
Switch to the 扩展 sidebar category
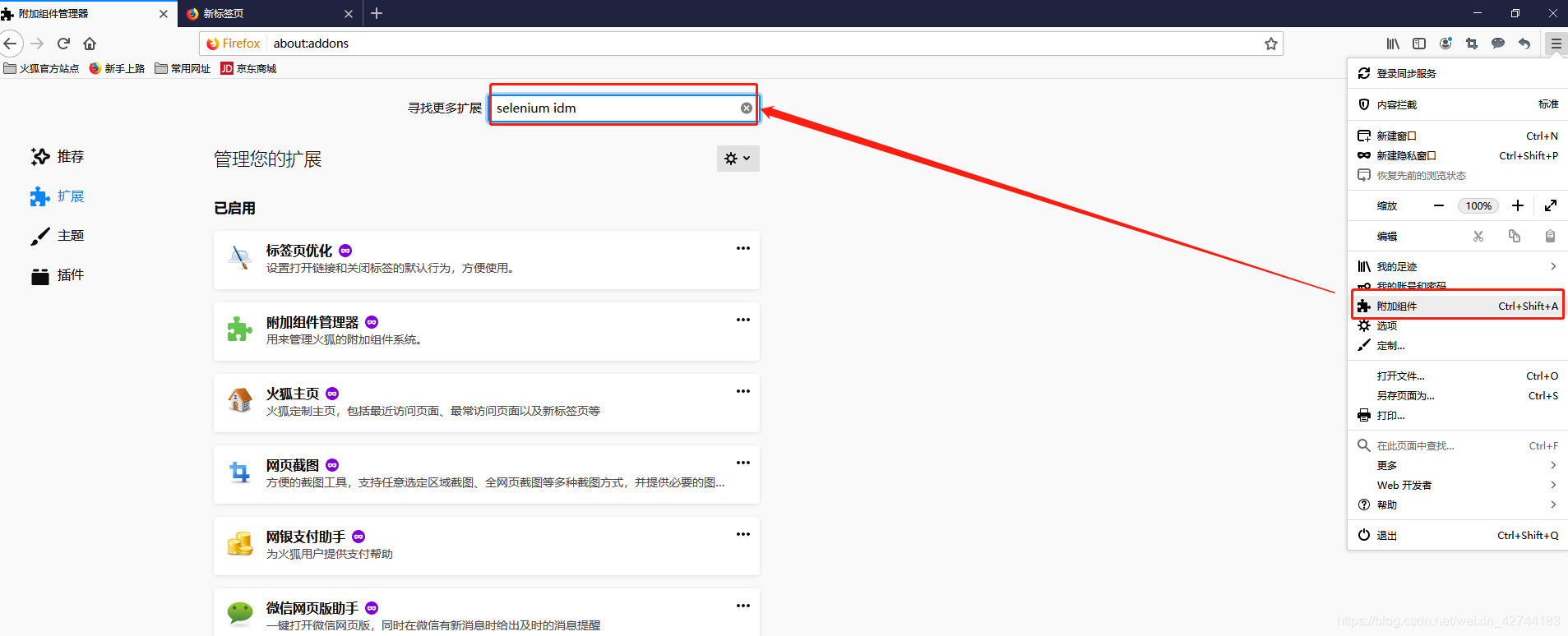pyautogui.click(x=58, y=196)
